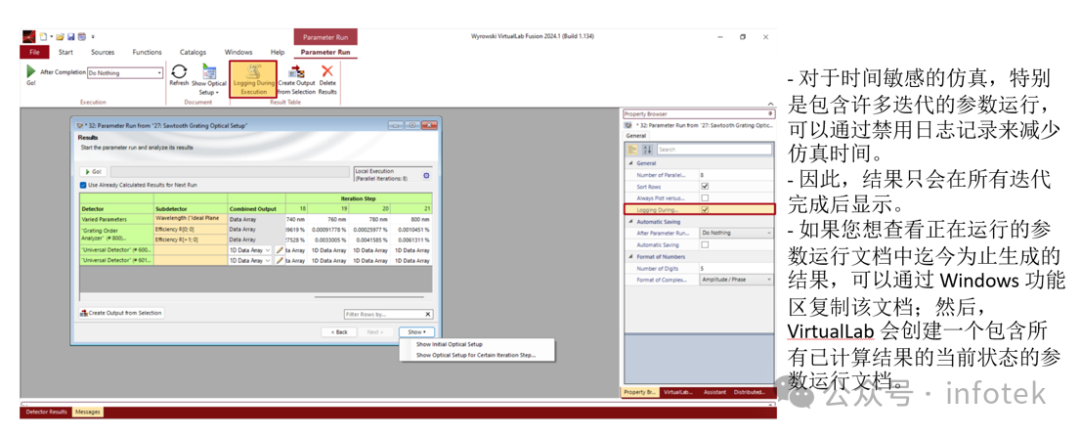Screen dimensions: 1080x436
Task: Switch to the Start ribbon tab
Action: 65,52
